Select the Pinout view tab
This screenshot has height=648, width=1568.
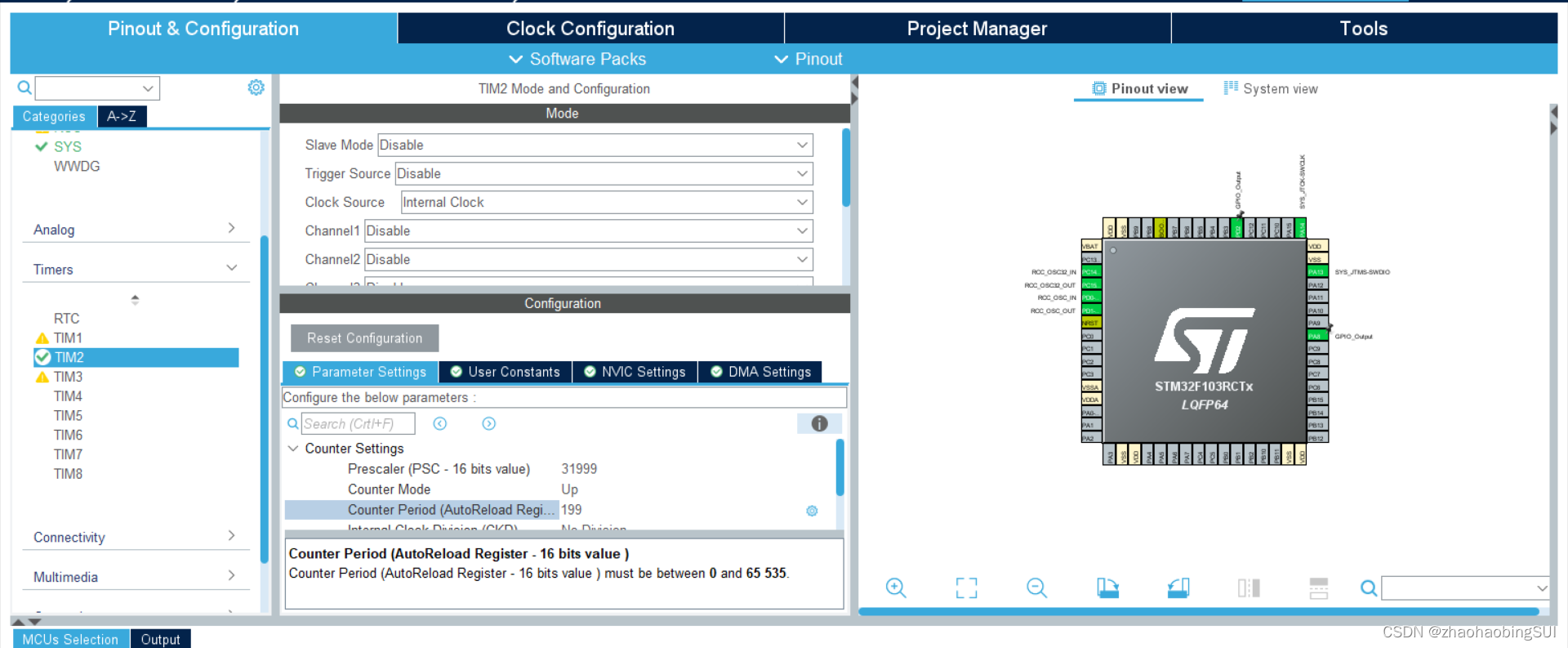click(1139, 88)
